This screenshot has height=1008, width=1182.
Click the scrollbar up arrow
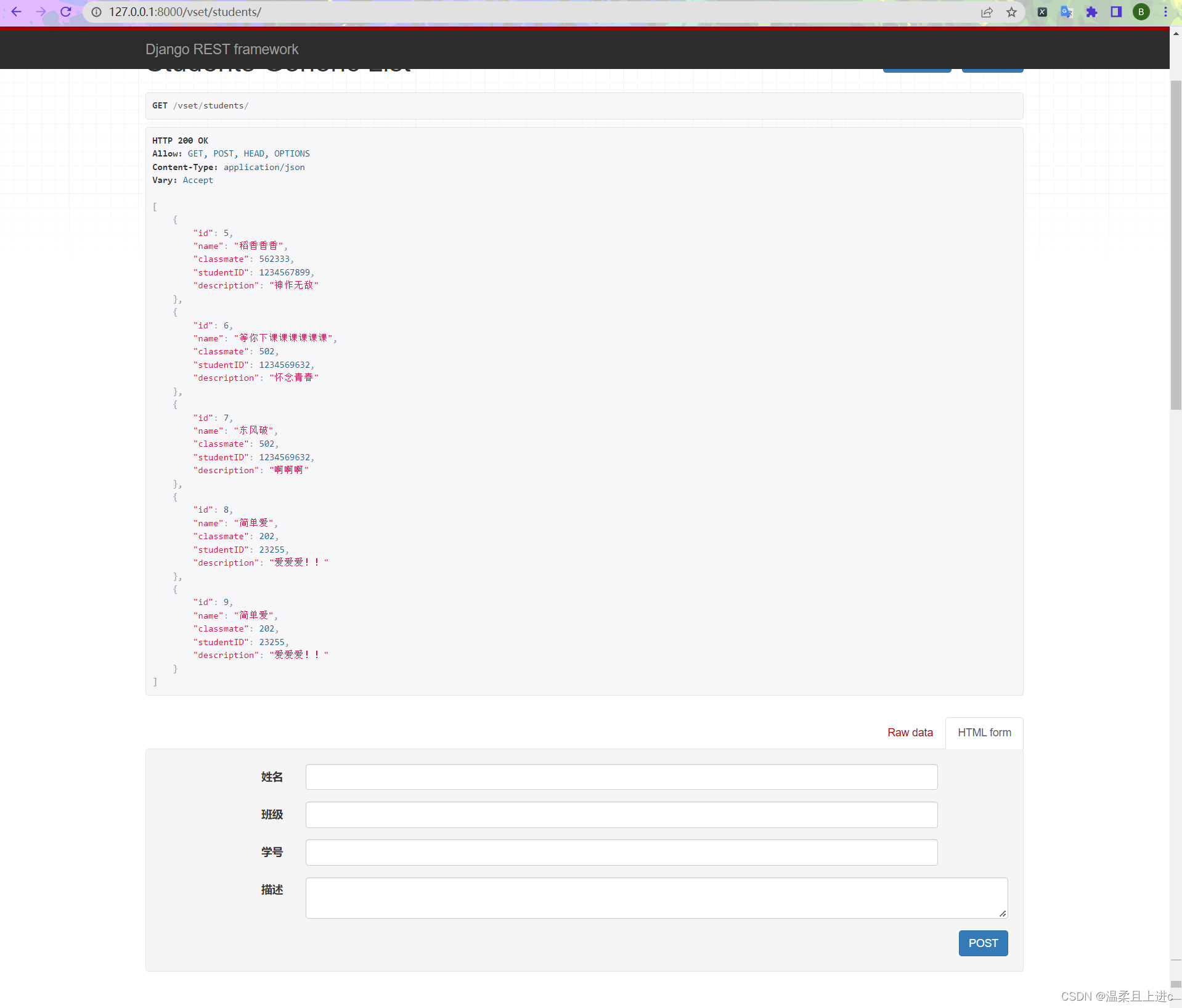pos(1176,33)
